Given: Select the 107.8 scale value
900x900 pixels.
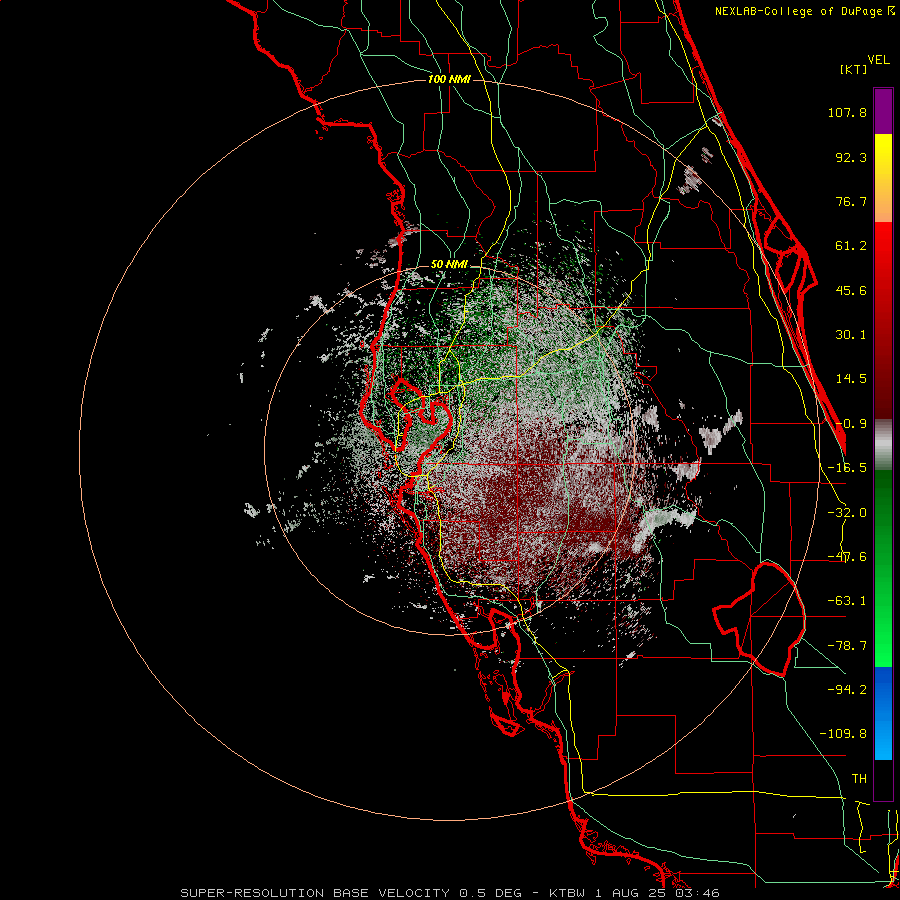Looking at the screenshot, I should [847, 112].
